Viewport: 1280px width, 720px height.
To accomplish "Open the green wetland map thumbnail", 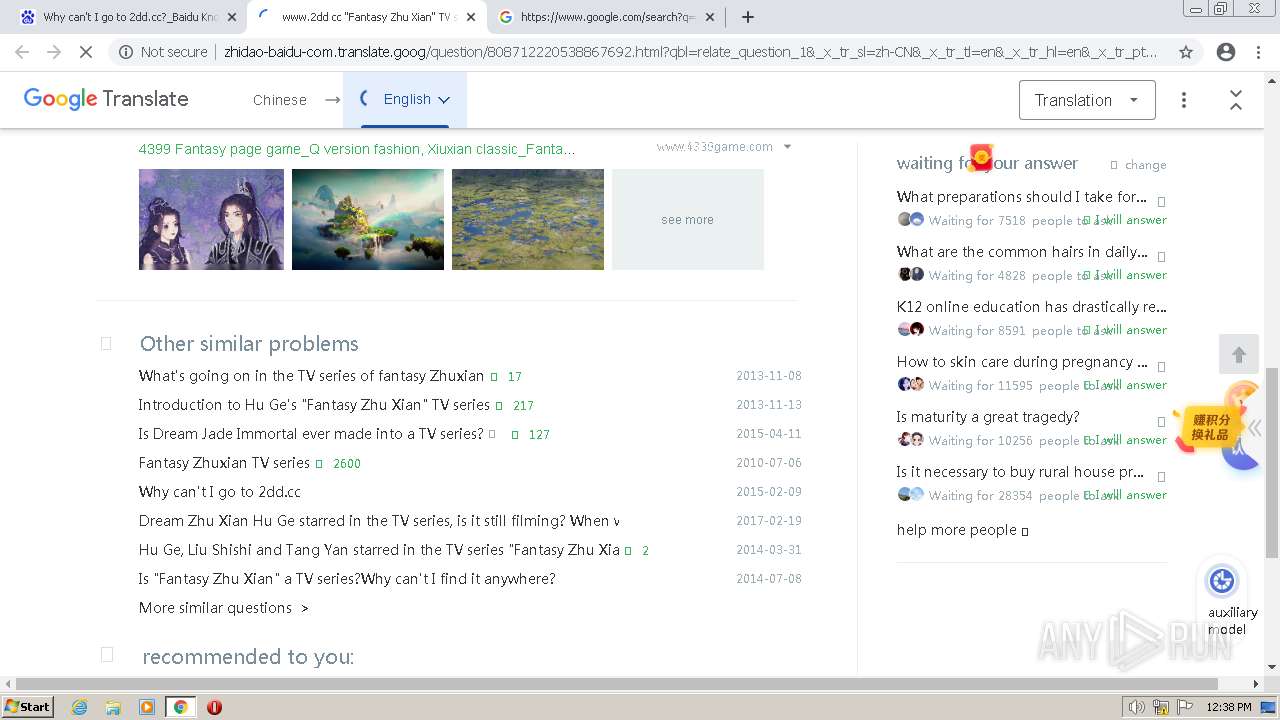I will 528,219.
